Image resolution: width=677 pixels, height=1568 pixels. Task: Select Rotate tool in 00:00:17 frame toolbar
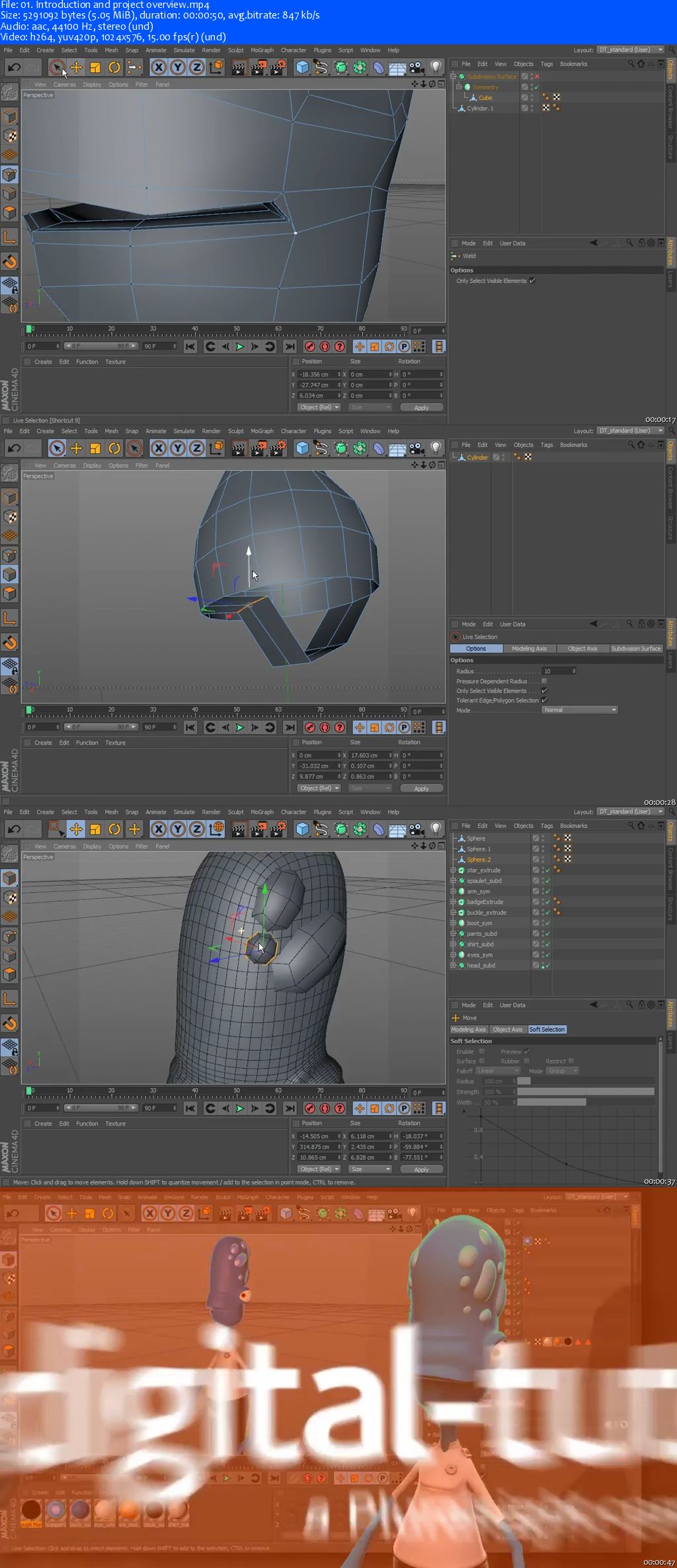coord(114,67)
